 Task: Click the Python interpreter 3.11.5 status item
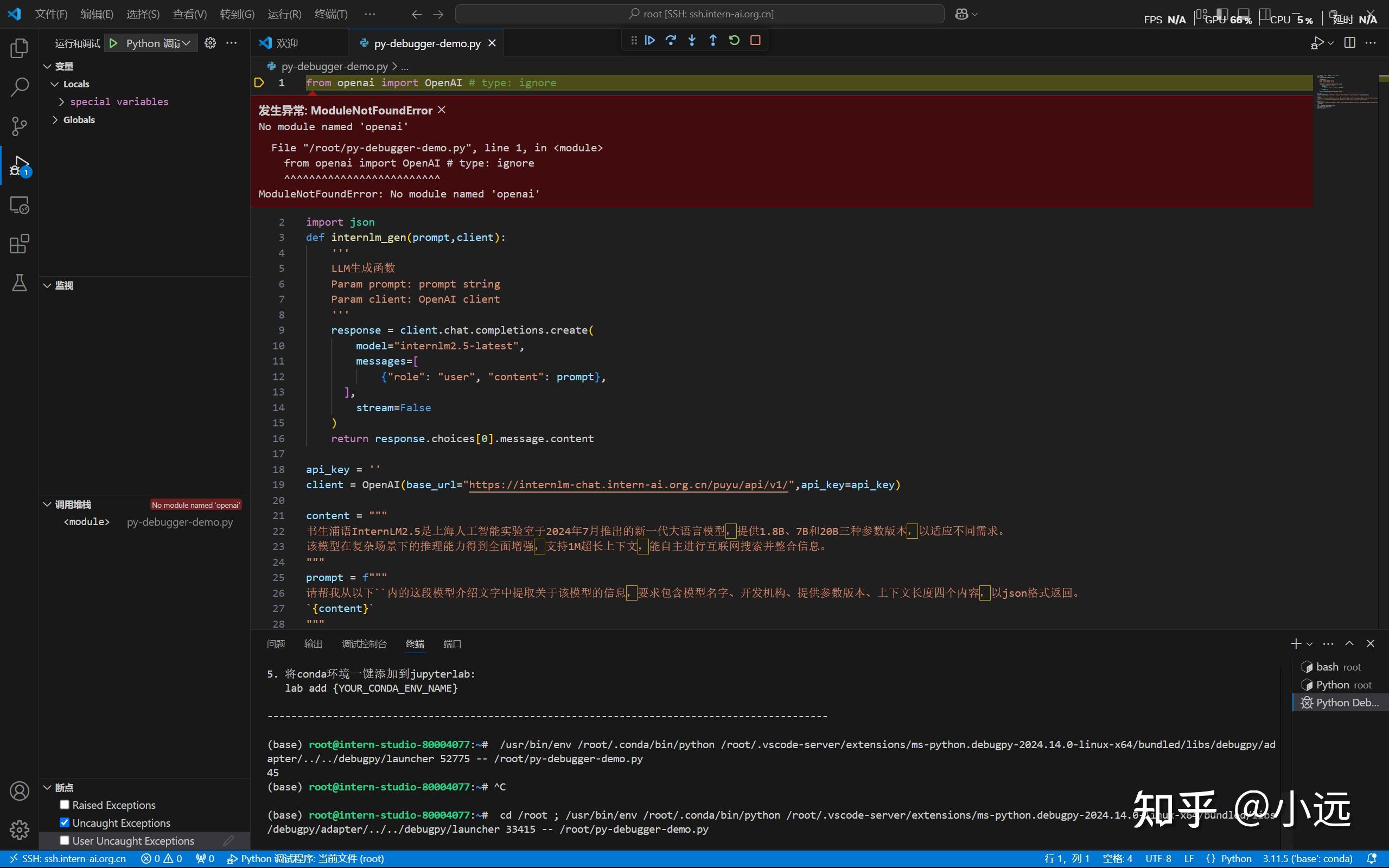point(1308,859)
